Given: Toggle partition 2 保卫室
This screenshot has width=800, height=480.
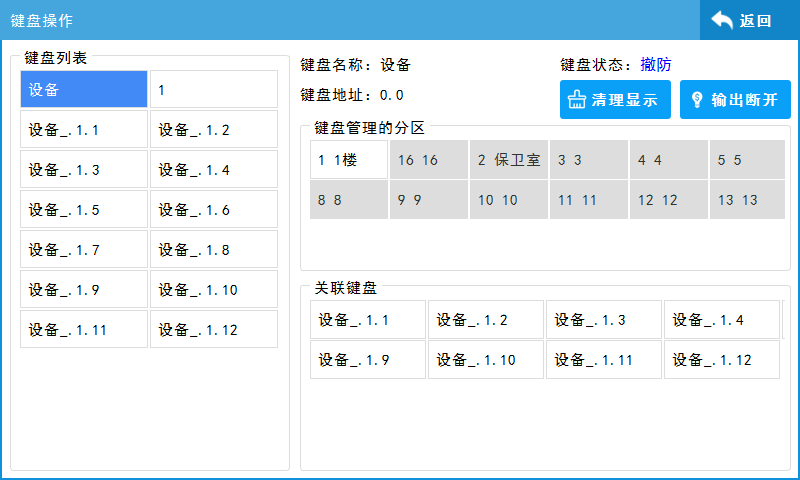Looking at the screenshot, I should (x=508, y=160).
